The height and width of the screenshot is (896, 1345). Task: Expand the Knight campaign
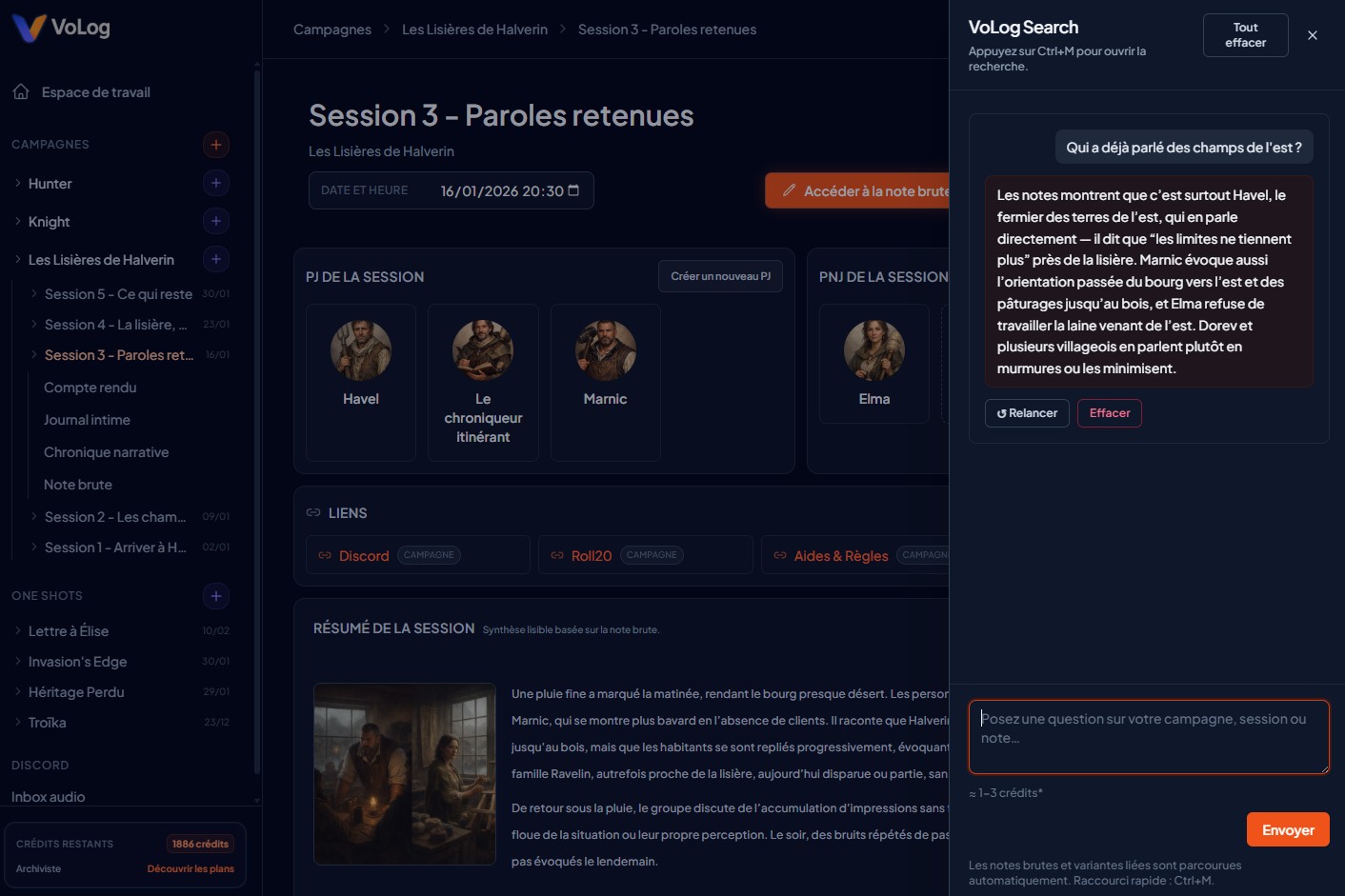coord(16,221)
